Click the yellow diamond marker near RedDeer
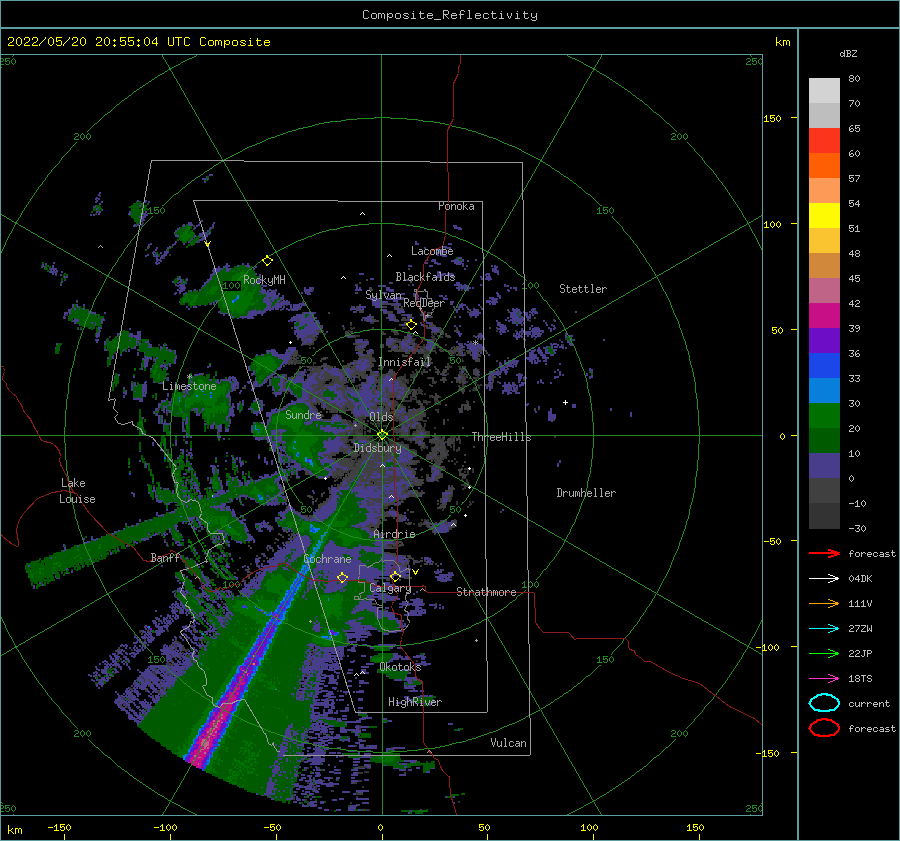The width and height of the screenshot is (900, 841). pos(411,325)
